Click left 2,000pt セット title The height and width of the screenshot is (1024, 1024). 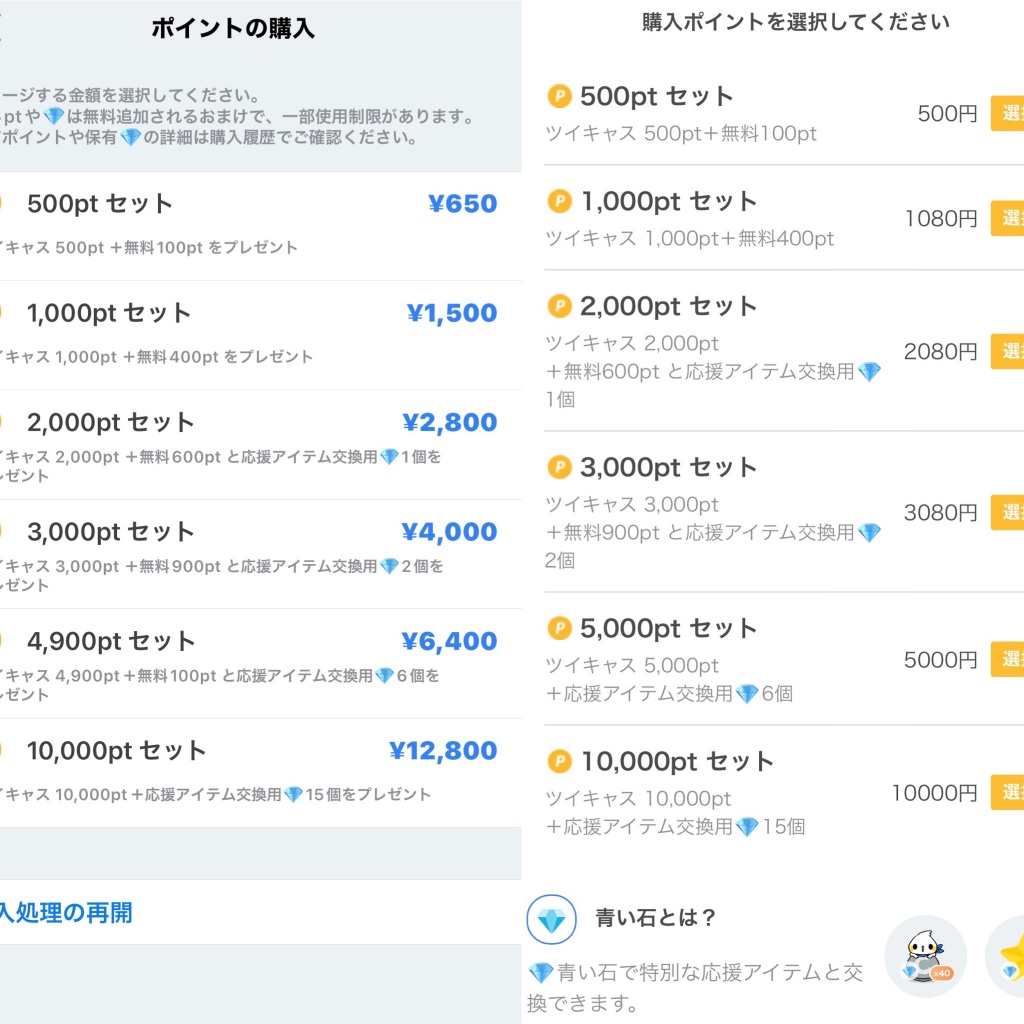pyautogui.click(x=110, y=423)
